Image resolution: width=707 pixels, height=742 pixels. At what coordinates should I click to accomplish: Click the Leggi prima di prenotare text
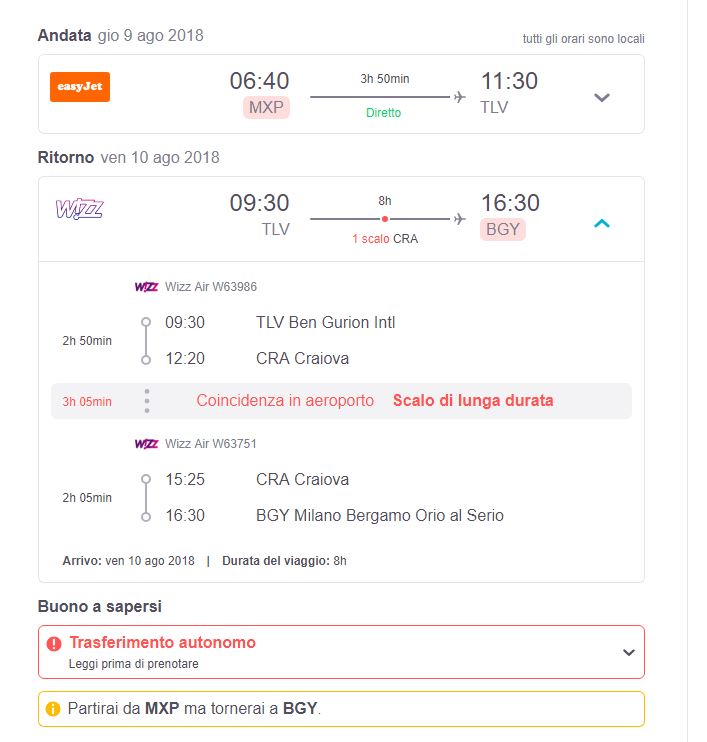[x=134, y=663]
